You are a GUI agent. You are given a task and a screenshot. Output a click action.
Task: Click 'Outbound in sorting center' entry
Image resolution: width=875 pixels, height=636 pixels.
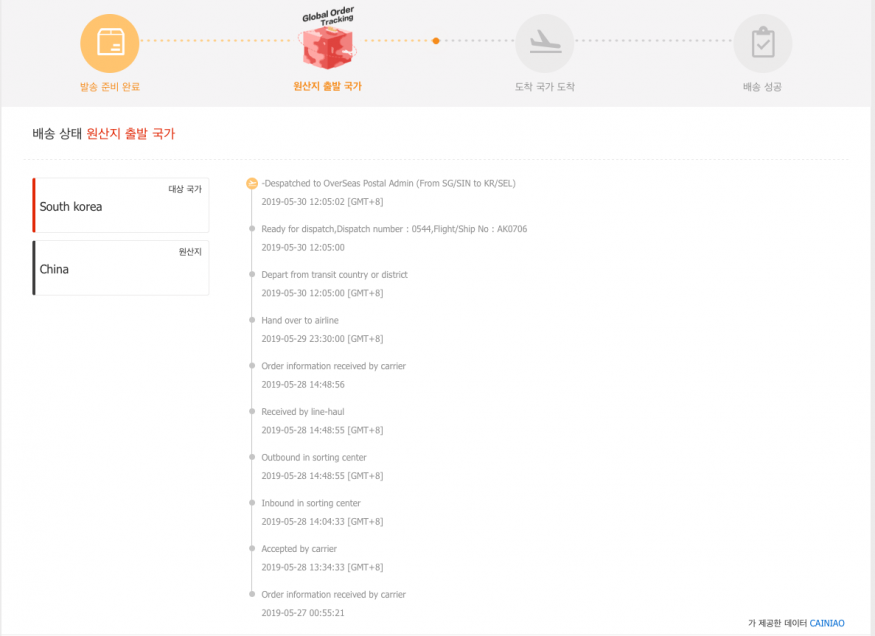coord(314,457)
